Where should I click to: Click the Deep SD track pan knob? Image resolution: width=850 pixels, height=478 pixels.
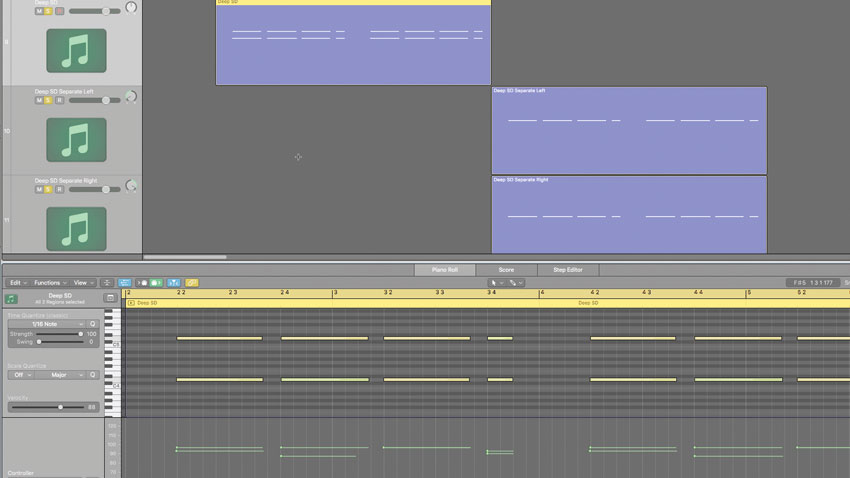[131, 8]
